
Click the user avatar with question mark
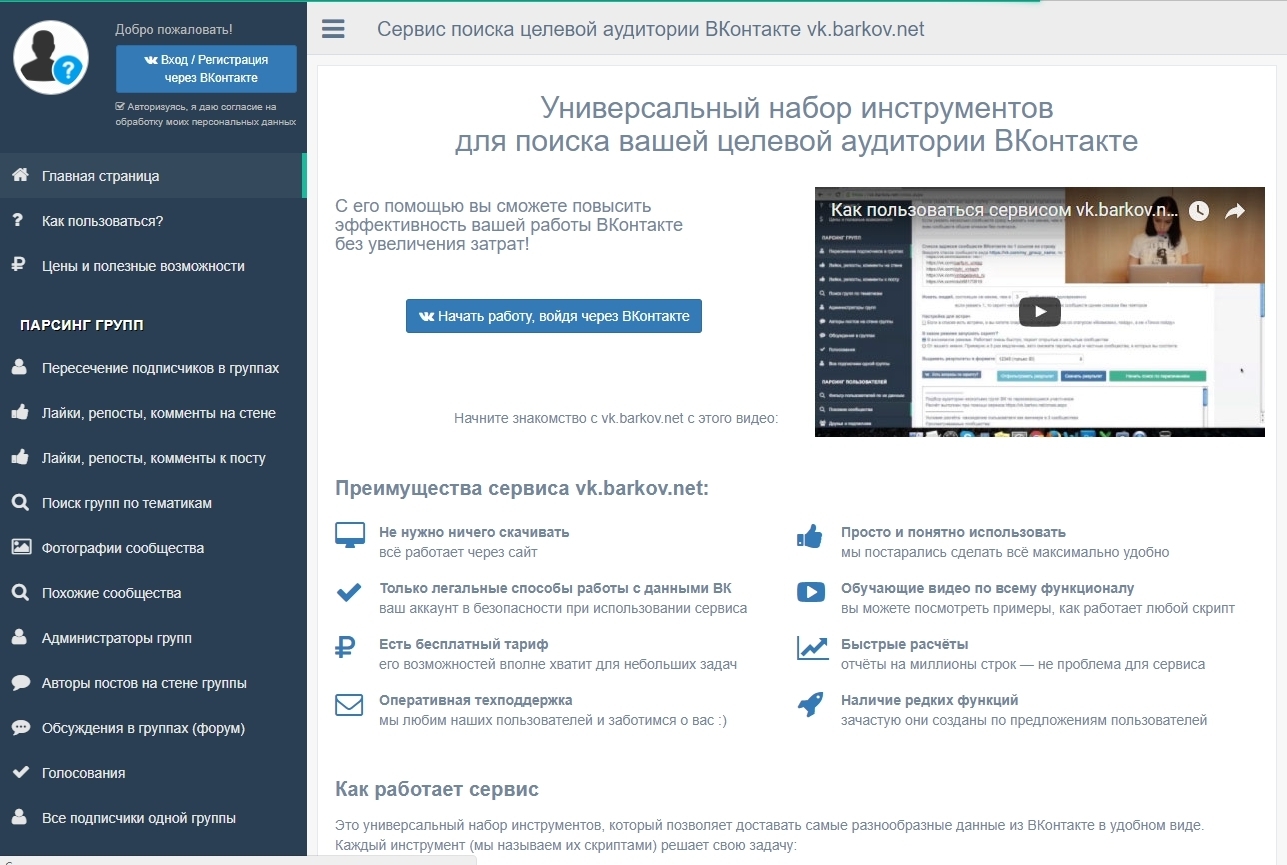51,60
